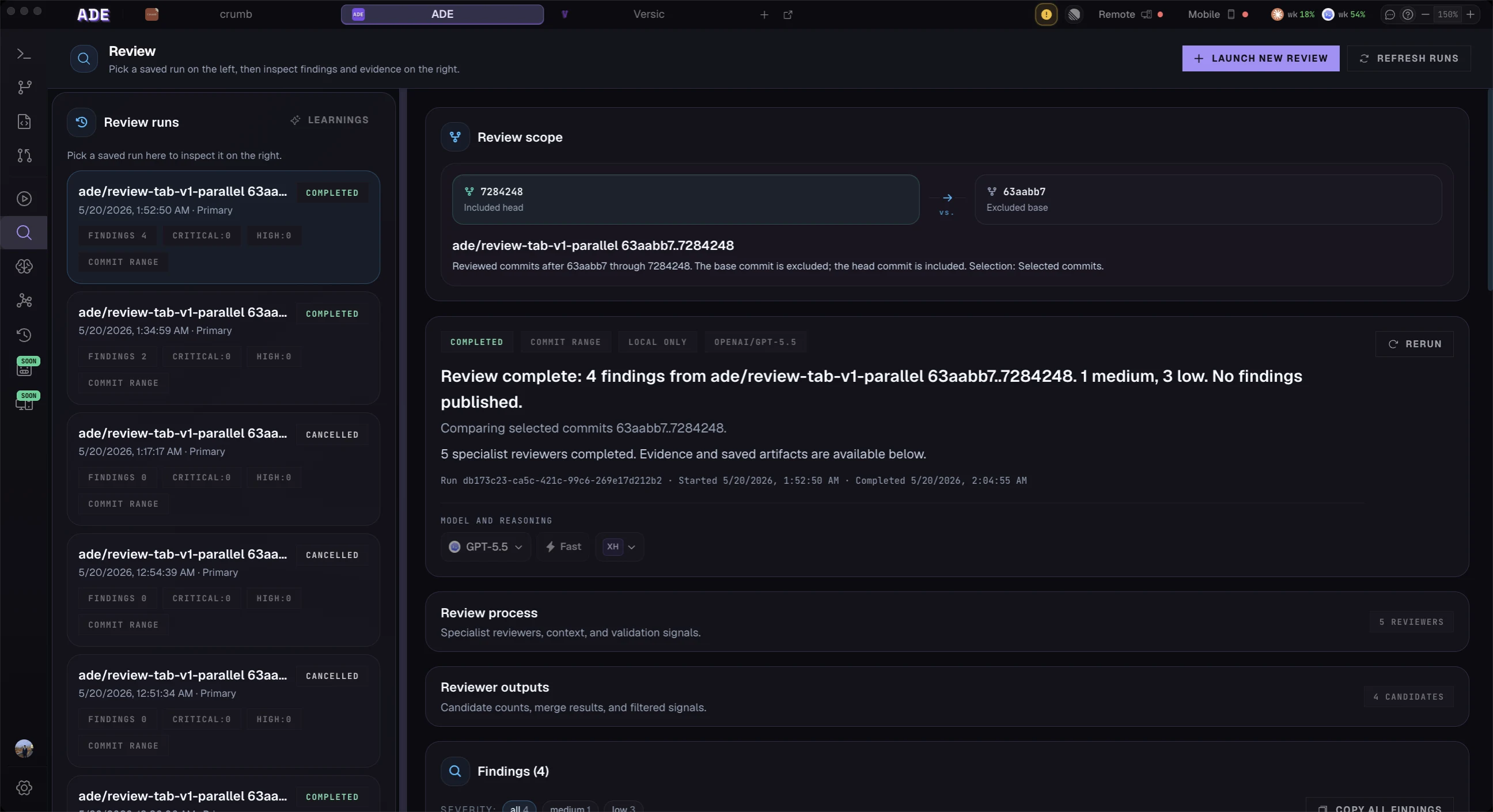This screenshot has height=812, width=1493.
Task: Open the user avatar in sidebar
Action: pos(24,749)
